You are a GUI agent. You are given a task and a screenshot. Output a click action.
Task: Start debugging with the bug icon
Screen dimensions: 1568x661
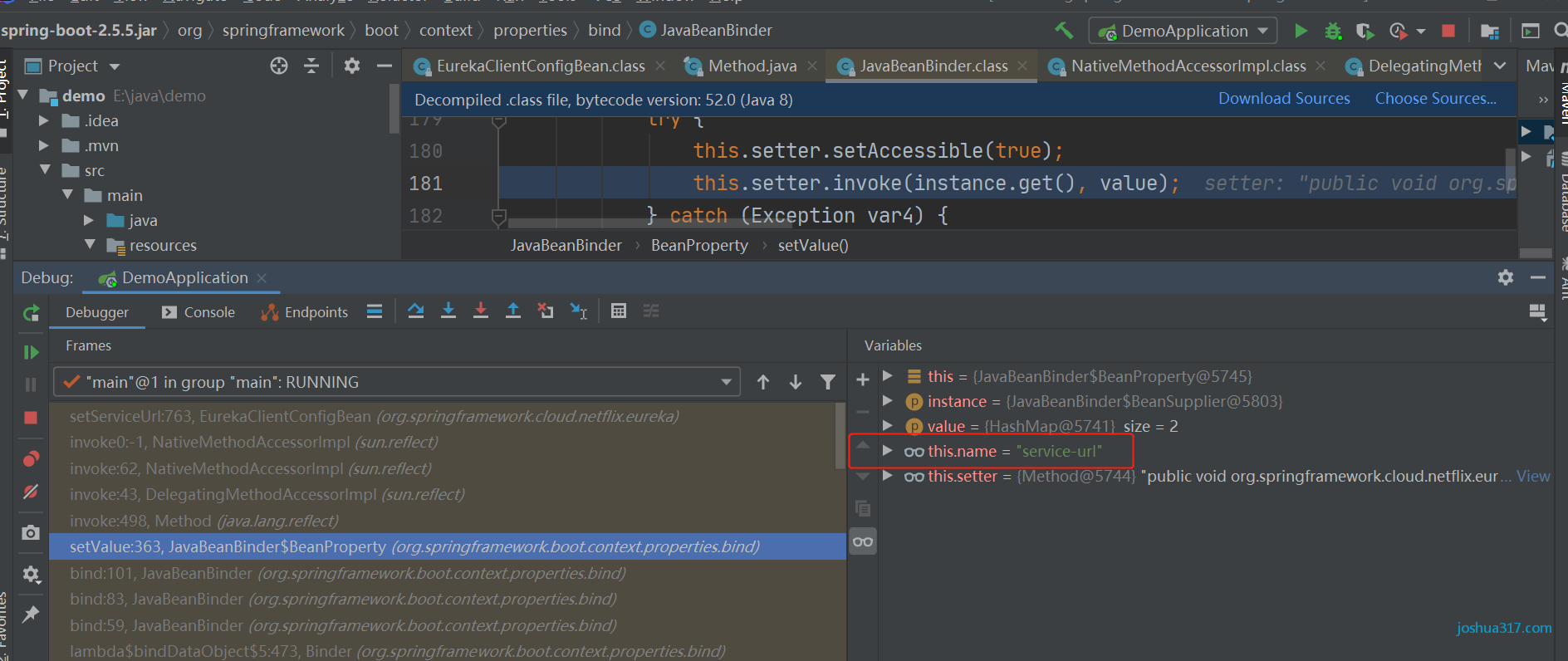tap(1333, 31)
